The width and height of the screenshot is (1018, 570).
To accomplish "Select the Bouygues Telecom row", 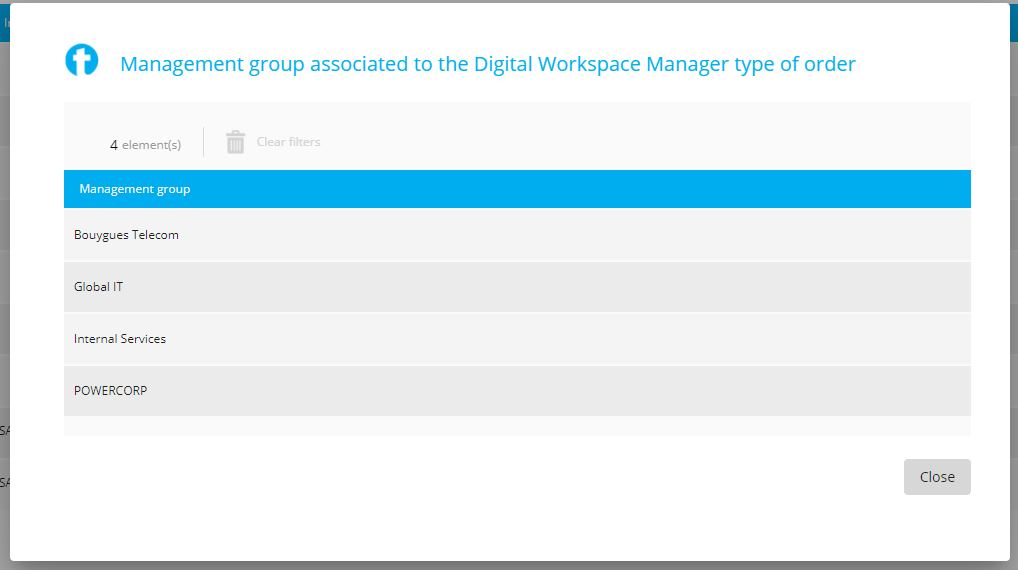I will point(126,235).
